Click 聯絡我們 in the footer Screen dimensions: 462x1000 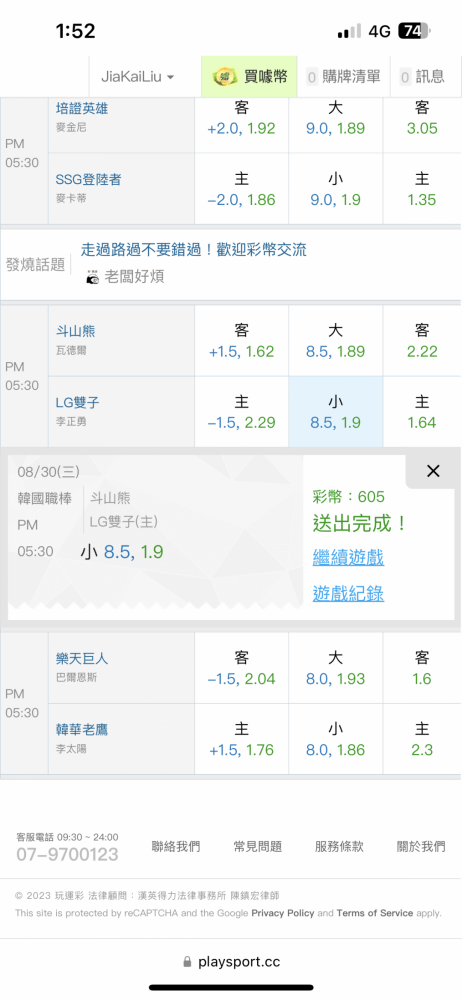tap(175, 846)
